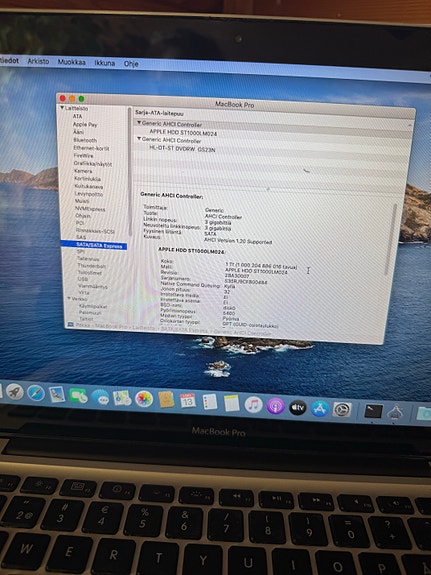Select NVMExpress in hardware list
The image size is (431, 575).
tap(90, 209)
